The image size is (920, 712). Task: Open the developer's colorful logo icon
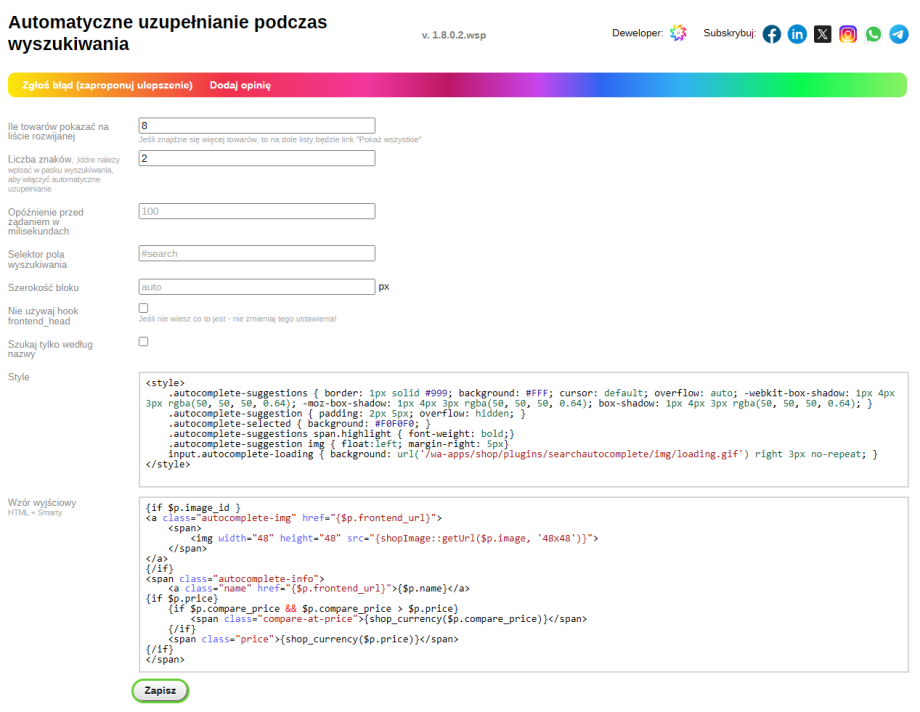(678, 34)
